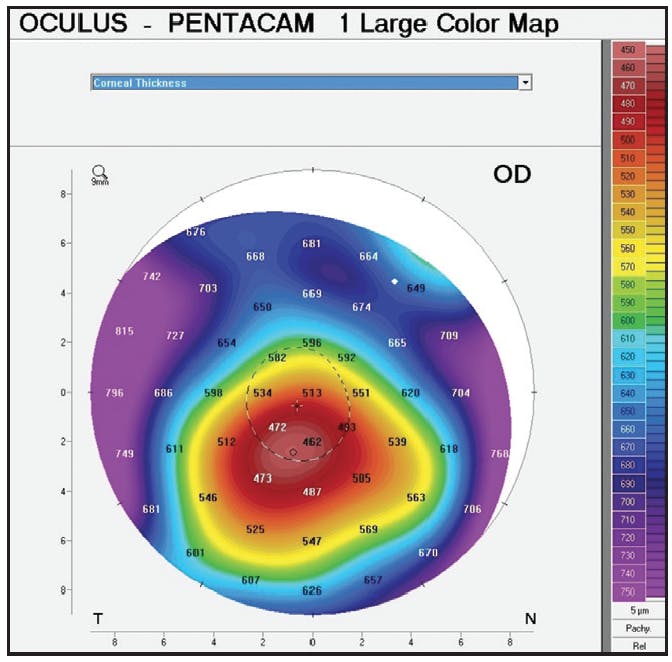Viewport: 672px width, 662px height.
Task: Click the 815 thickness value at periphery
Action: click(125, 331)
